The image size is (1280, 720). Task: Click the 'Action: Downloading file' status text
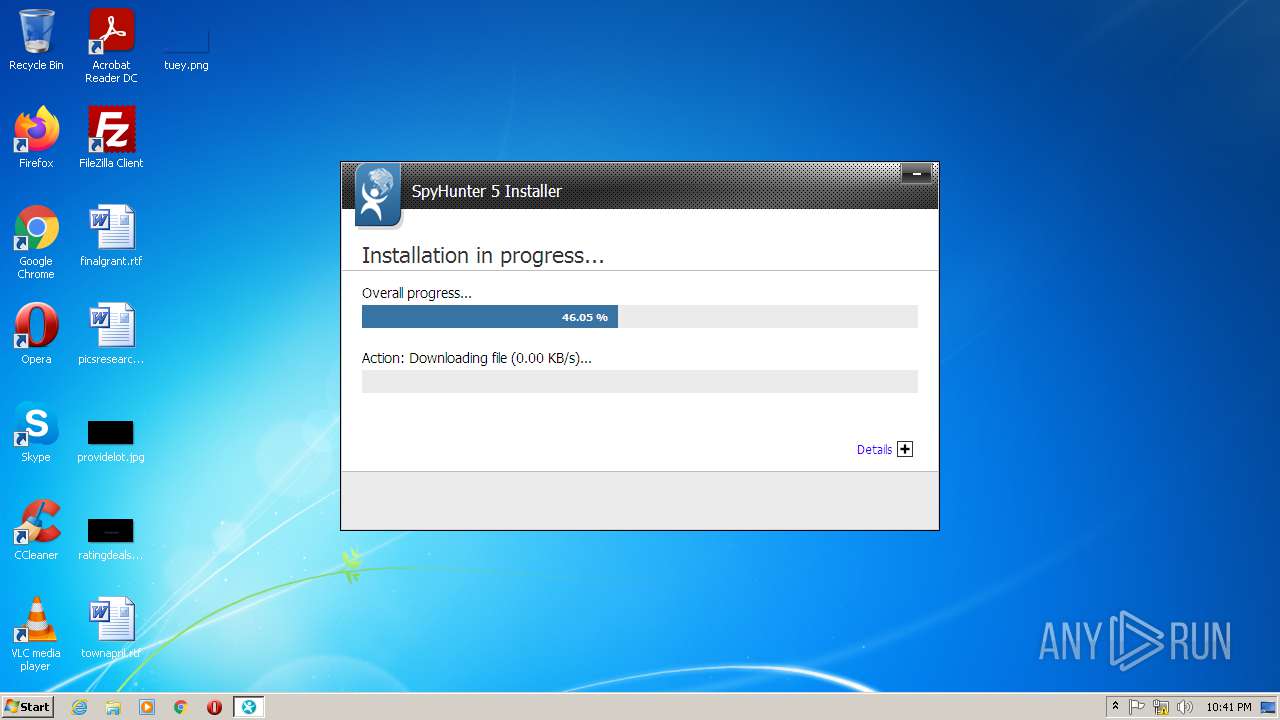(x=477, y=358)
